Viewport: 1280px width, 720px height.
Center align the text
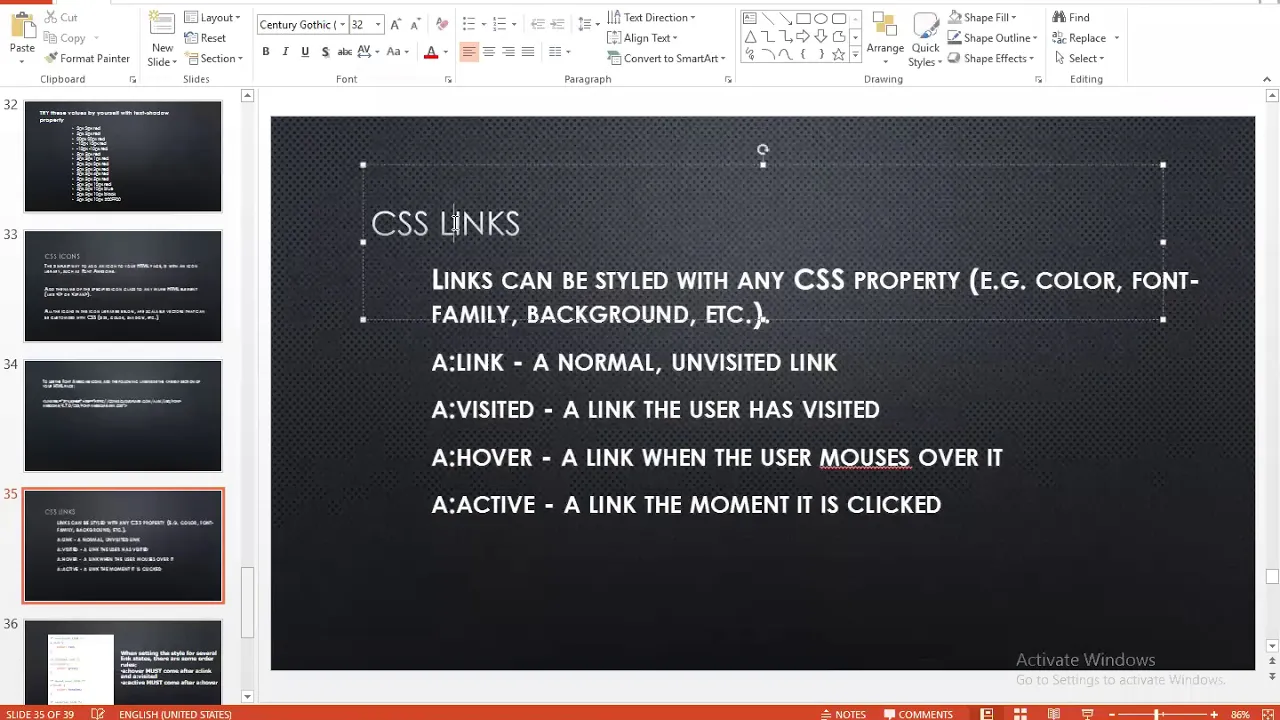[x=489, y=52]
